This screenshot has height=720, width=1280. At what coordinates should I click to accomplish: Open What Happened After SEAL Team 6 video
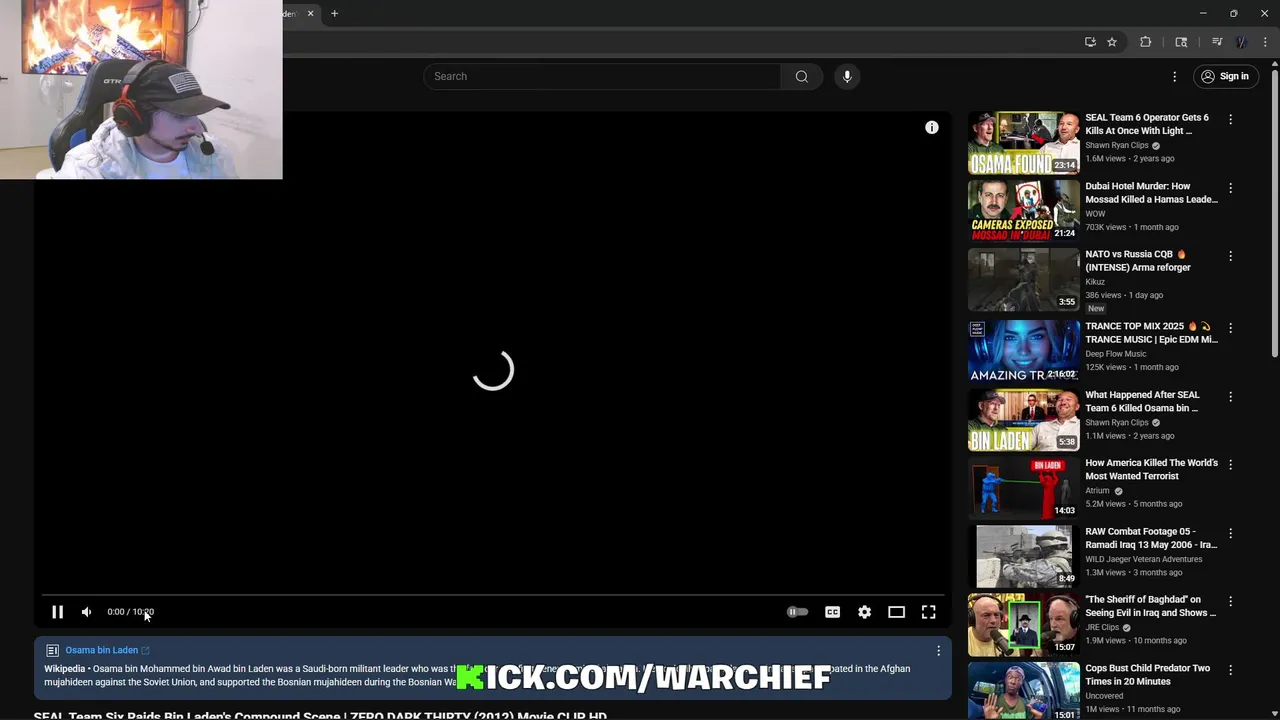click(x=1141, y=401)
